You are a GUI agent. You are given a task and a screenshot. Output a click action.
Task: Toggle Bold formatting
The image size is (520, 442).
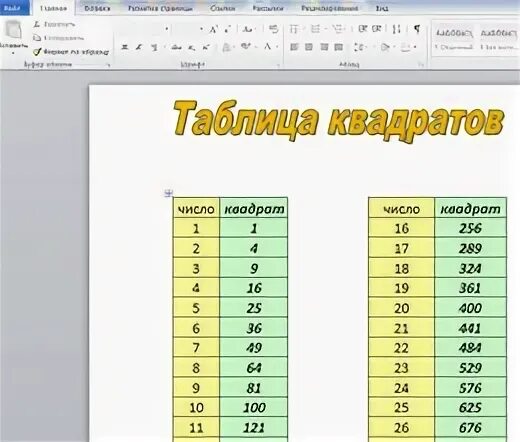tap(124, 47)
